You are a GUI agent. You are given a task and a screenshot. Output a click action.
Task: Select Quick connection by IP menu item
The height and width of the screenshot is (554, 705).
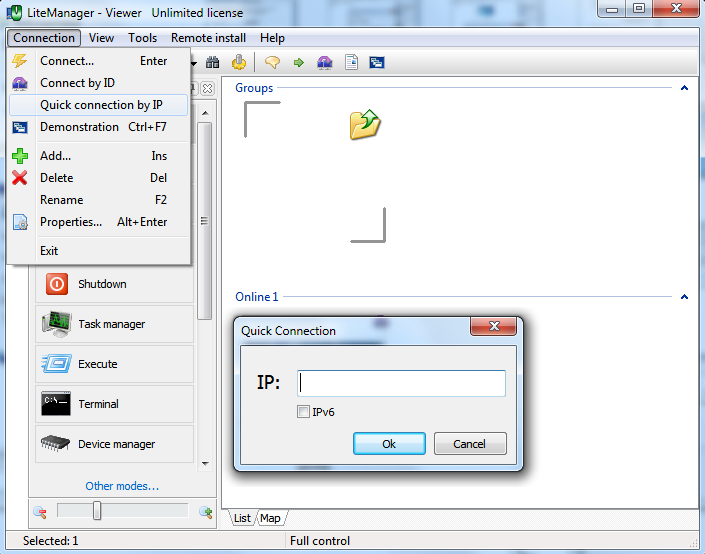[98, 105]
